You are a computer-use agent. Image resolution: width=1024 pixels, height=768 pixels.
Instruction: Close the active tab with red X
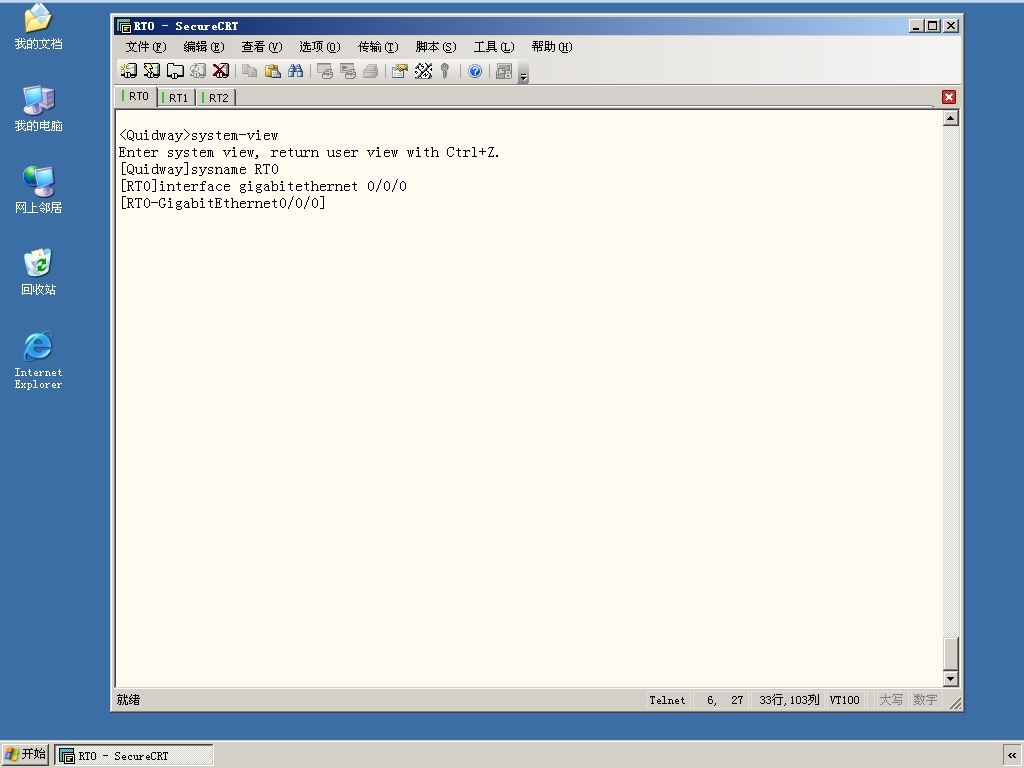(x=949, y=97)
